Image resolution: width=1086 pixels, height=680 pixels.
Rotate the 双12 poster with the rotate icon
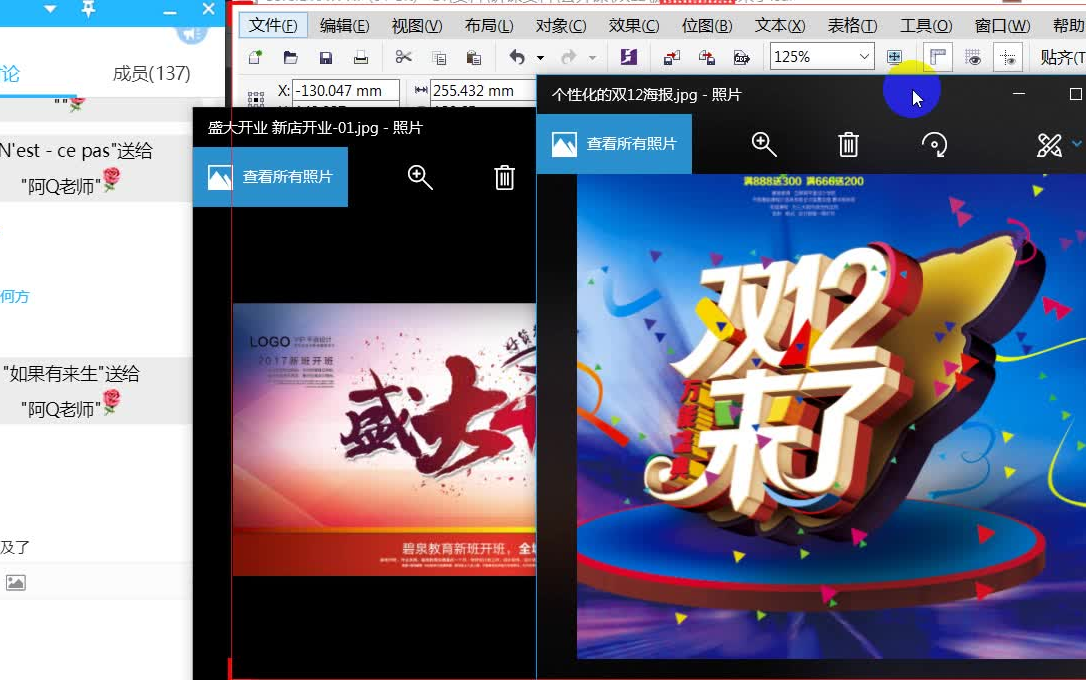[934, 144]
